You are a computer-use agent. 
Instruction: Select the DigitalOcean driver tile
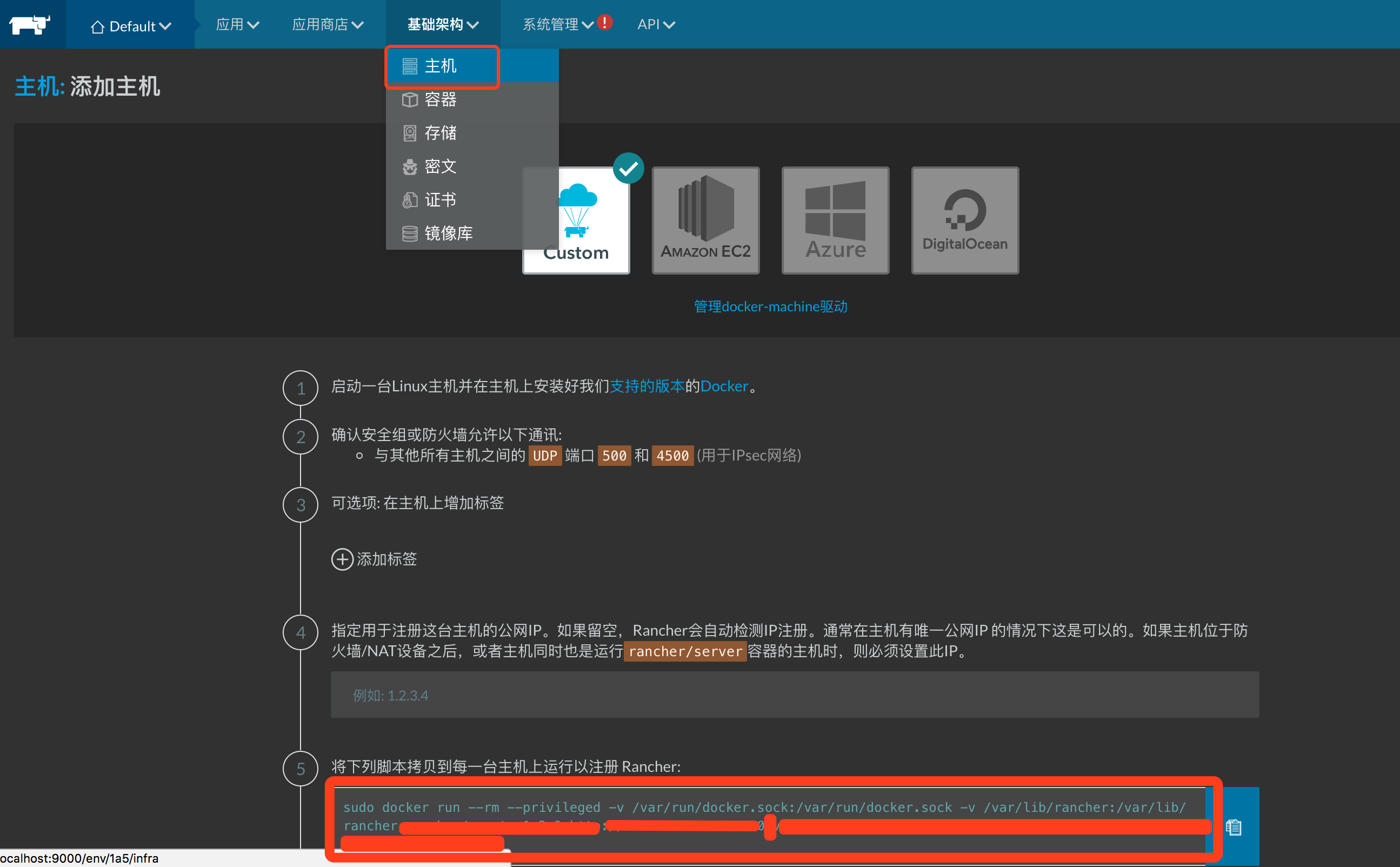tap(964, 220)
